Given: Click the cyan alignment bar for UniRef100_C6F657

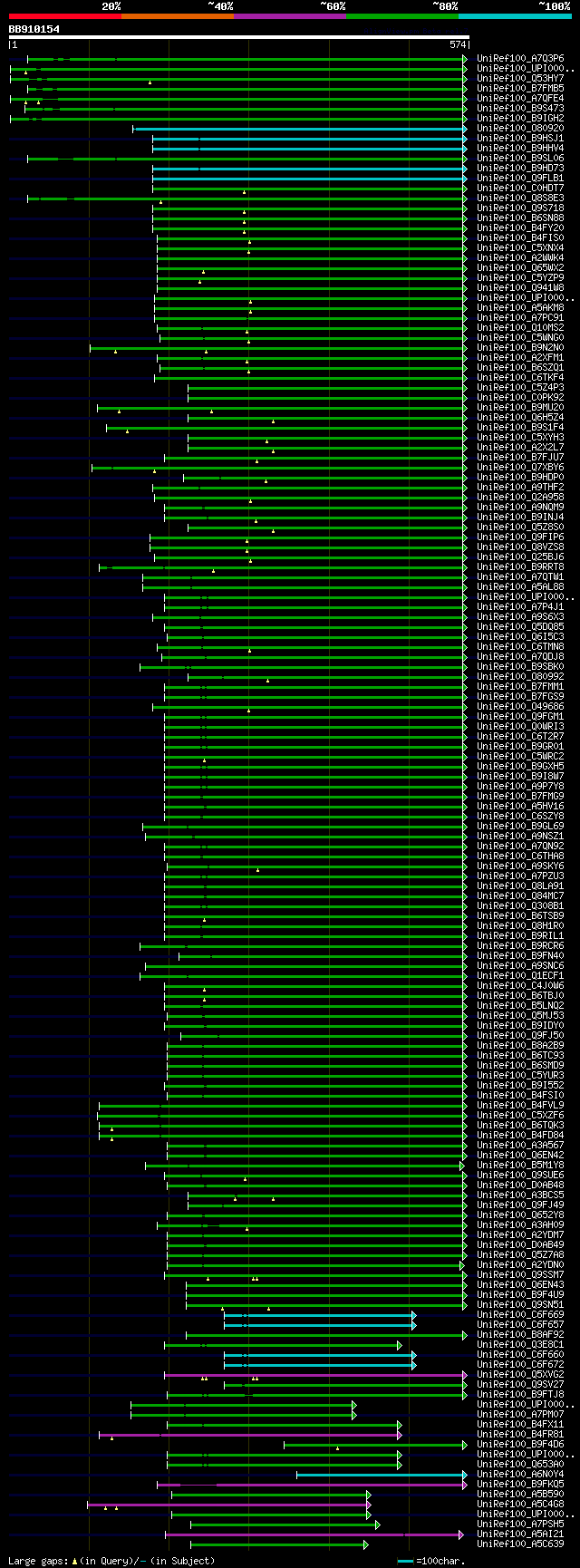Looking at the screenshot, I should (x=320, y=1325).
